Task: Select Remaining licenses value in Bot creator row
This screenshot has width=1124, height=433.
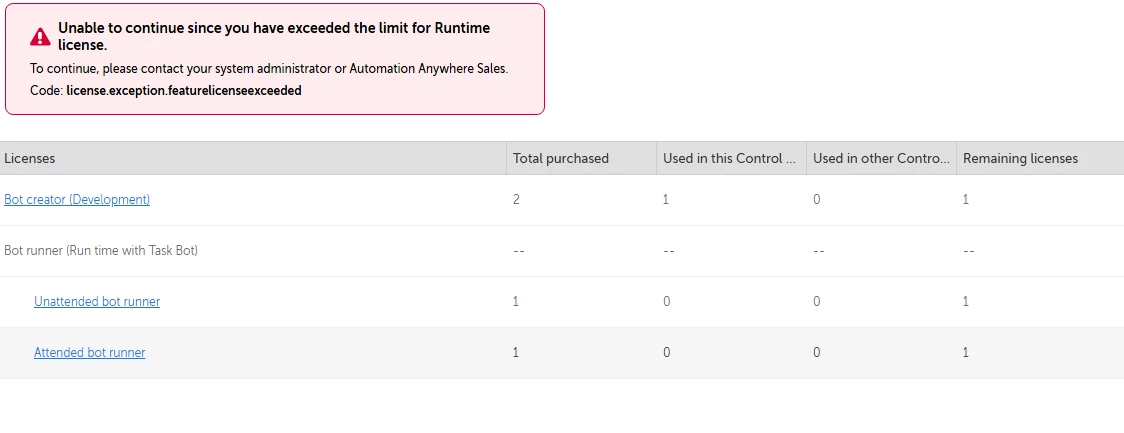Action: point(966,200)
